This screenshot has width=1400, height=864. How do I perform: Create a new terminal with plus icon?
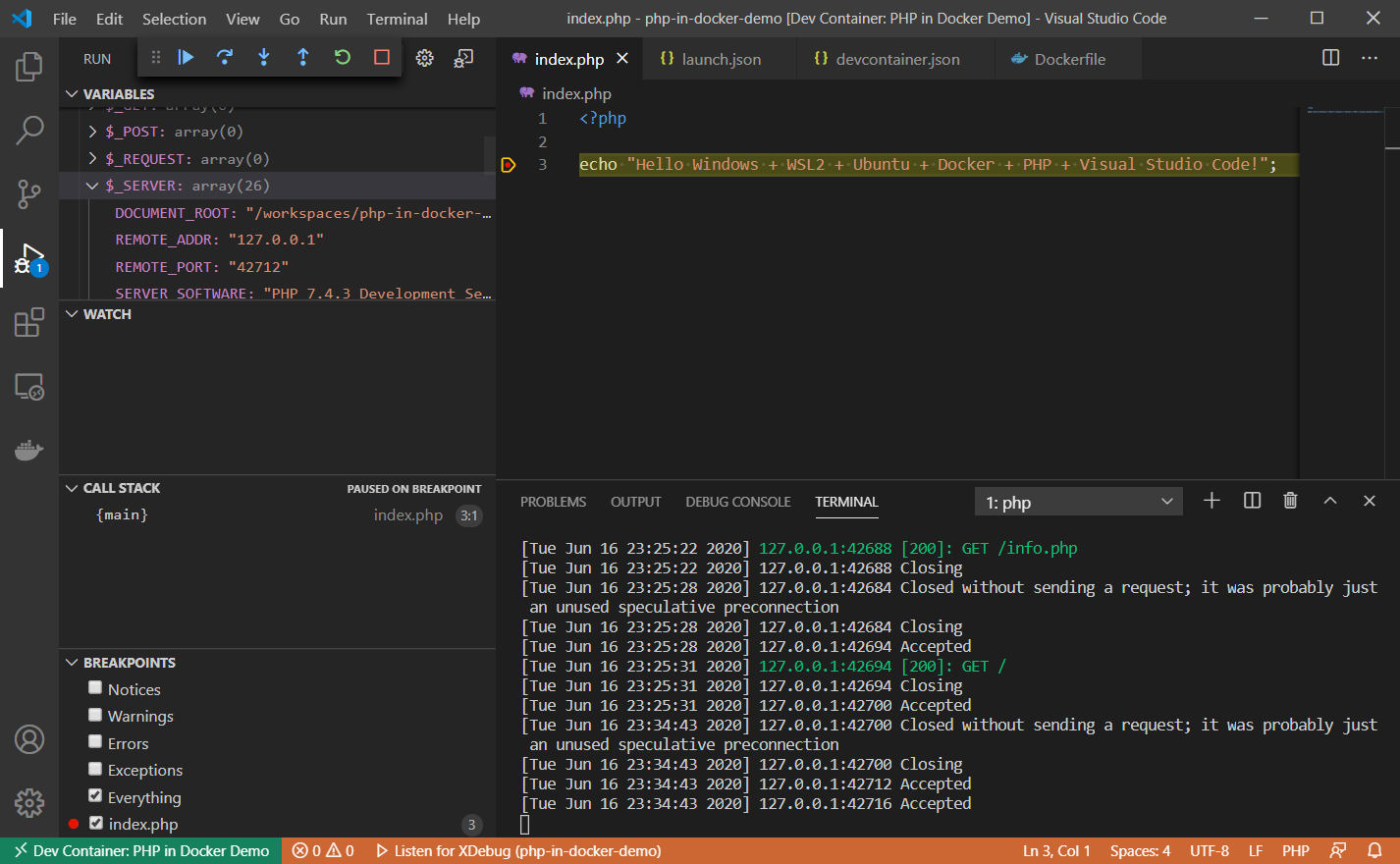pos(1212,501)
